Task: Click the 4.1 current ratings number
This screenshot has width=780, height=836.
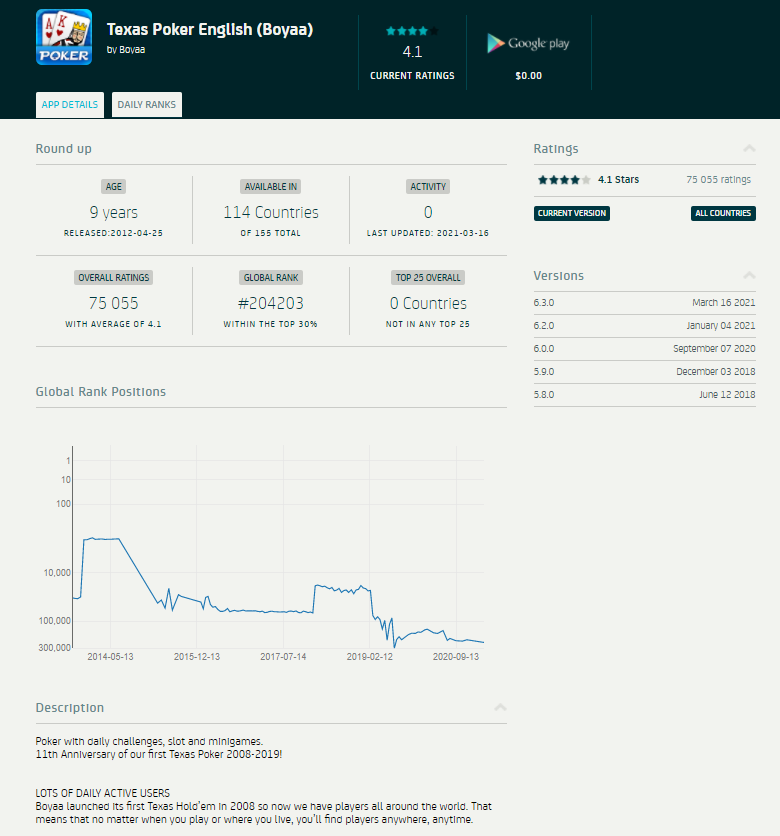Action: (412, 52)
